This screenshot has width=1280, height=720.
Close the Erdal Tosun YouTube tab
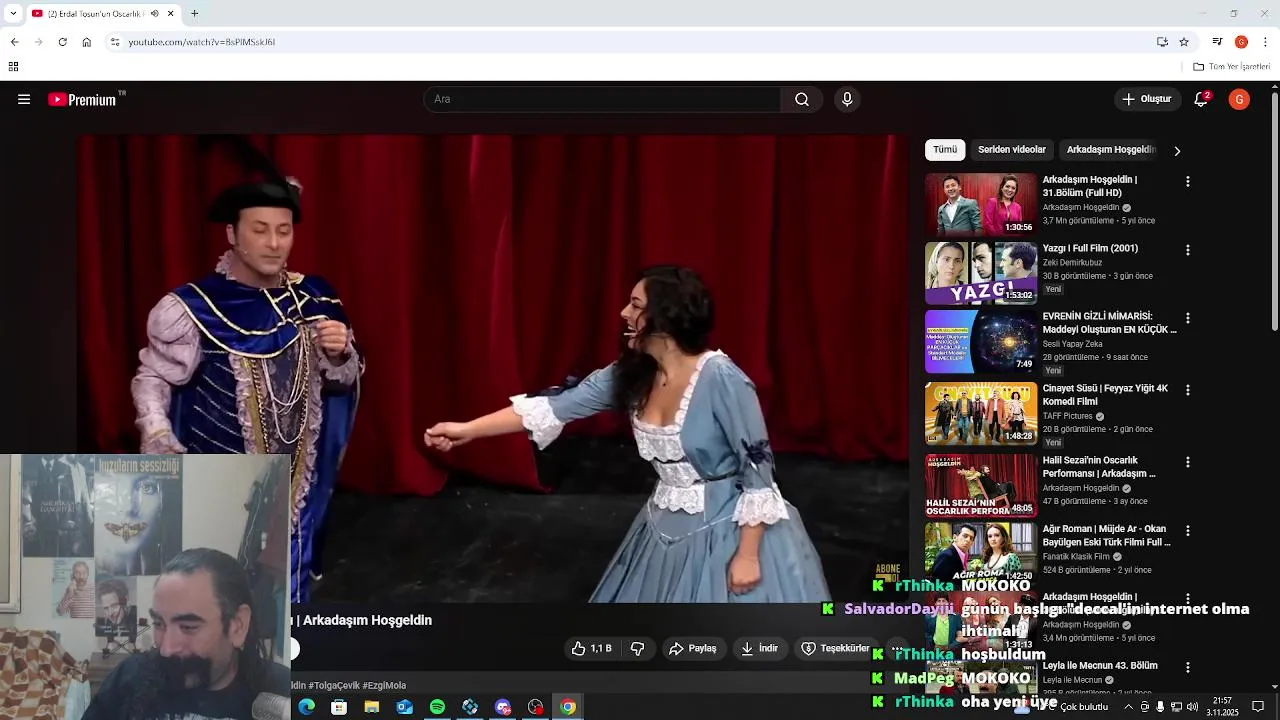click(x=170, y=14)
